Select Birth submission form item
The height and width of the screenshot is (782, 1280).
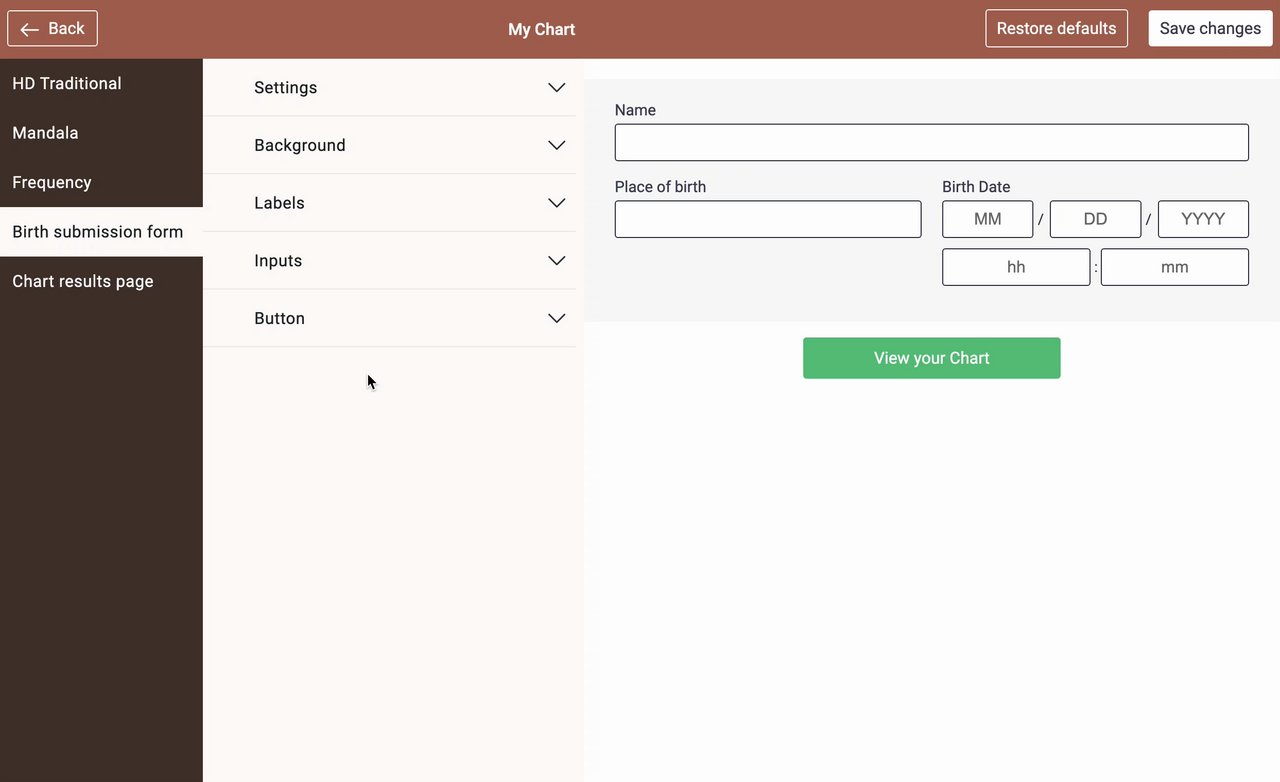tap(98, 232)
